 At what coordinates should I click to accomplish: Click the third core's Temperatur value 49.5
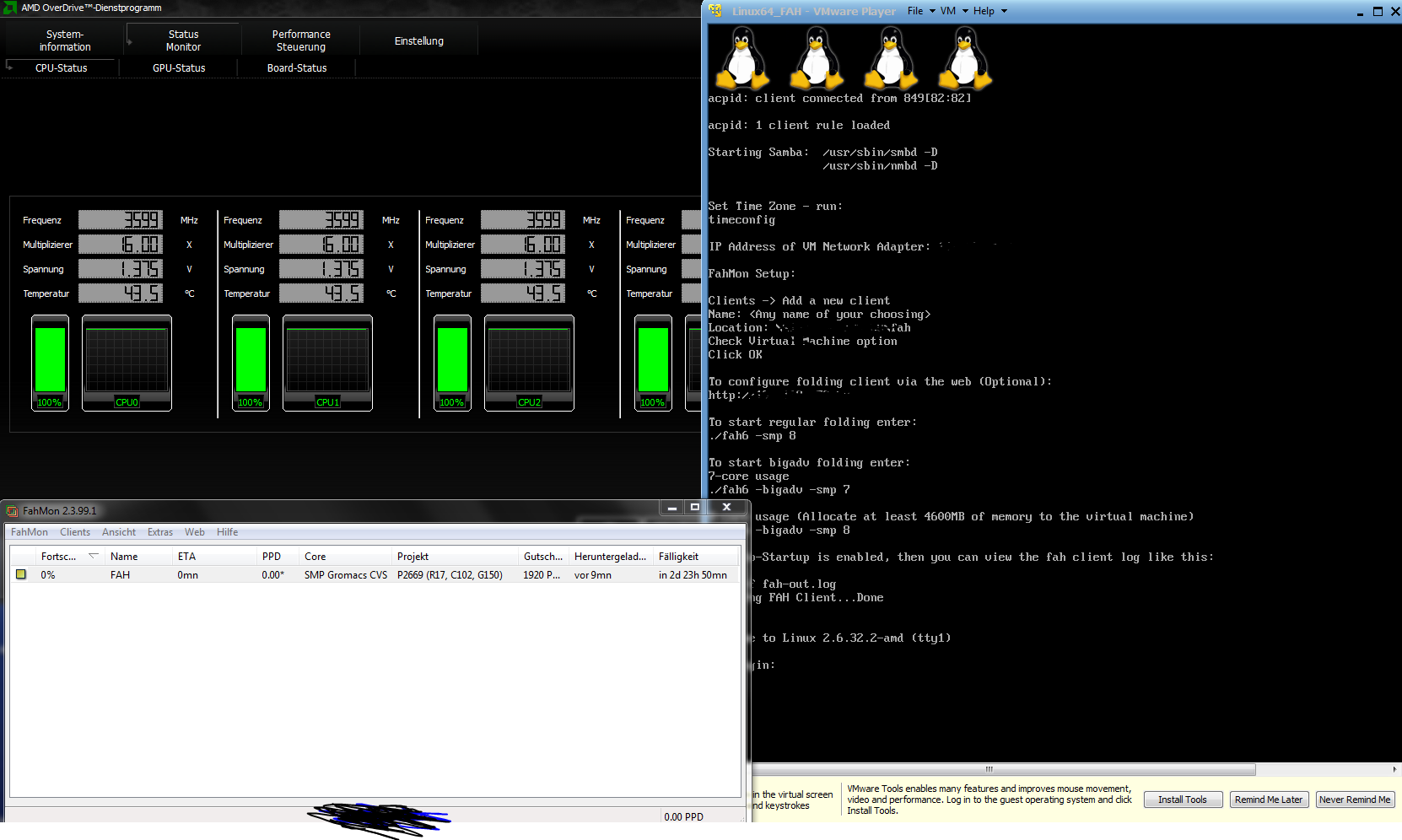[523, 293]
